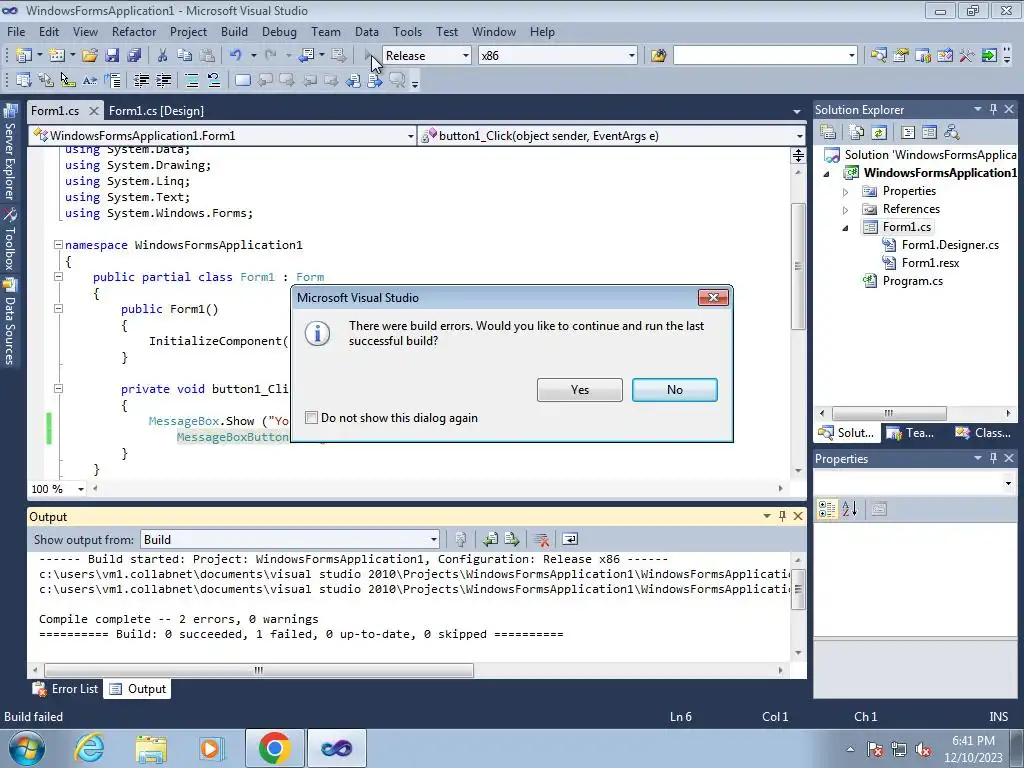Click the Add New Item toolbar icon
1024x768 pixels.
56,56
